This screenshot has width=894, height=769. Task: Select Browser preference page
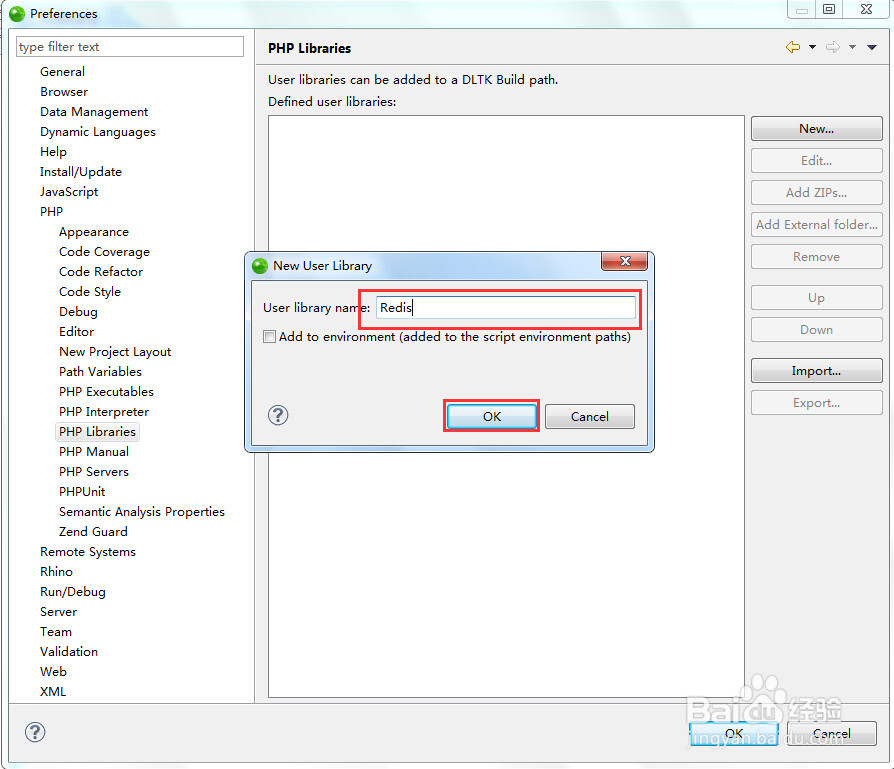tap(64, 92)
